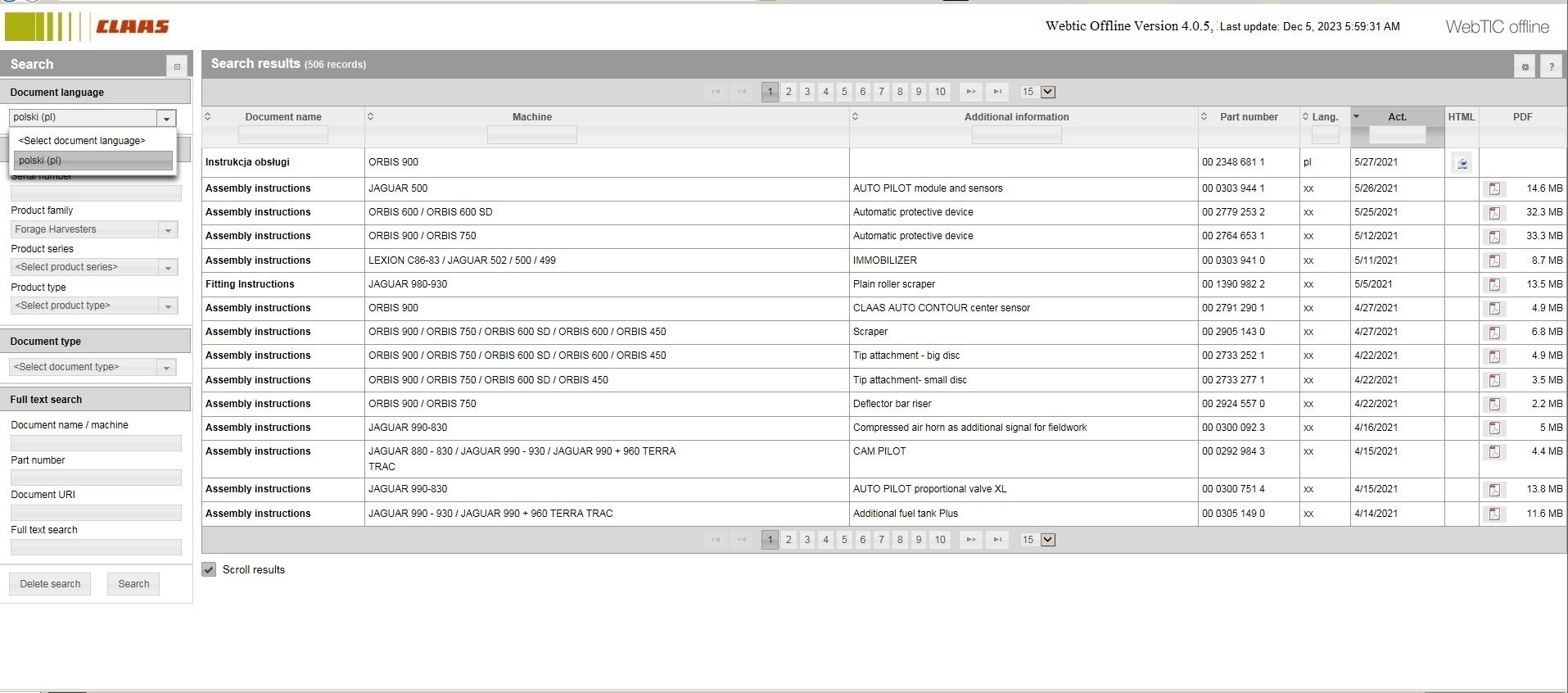
Task: Select the JAGUAR 980-930 machine cell
Action: 408,284
